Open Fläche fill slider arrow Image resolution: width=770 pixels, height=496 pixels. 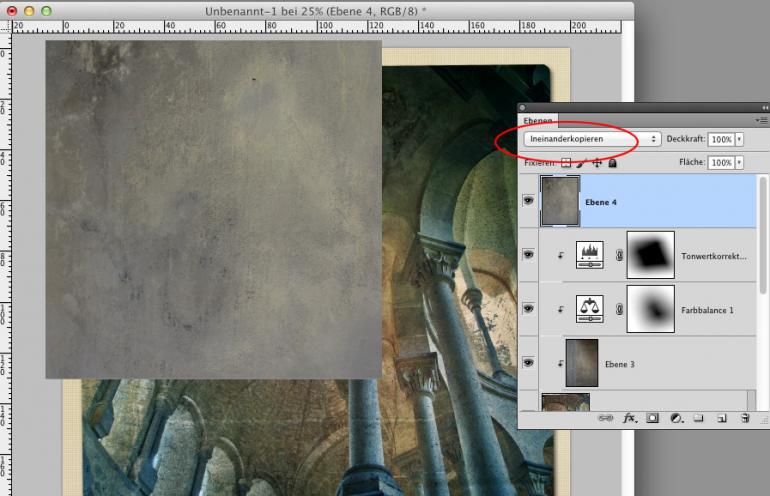click(739, 162)
